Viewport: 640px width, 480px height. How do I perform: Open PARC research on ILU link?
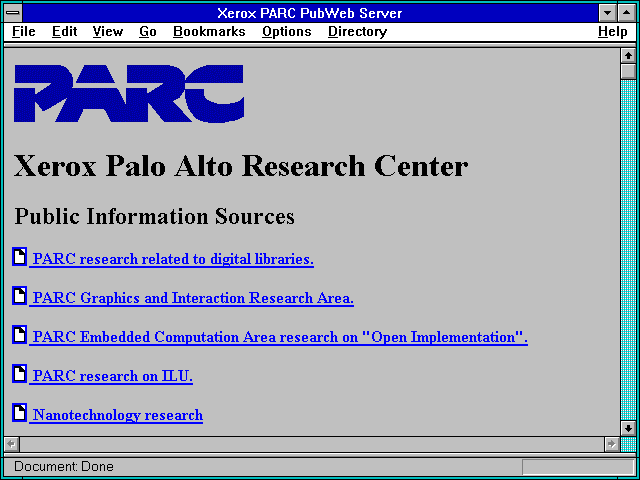111,376
